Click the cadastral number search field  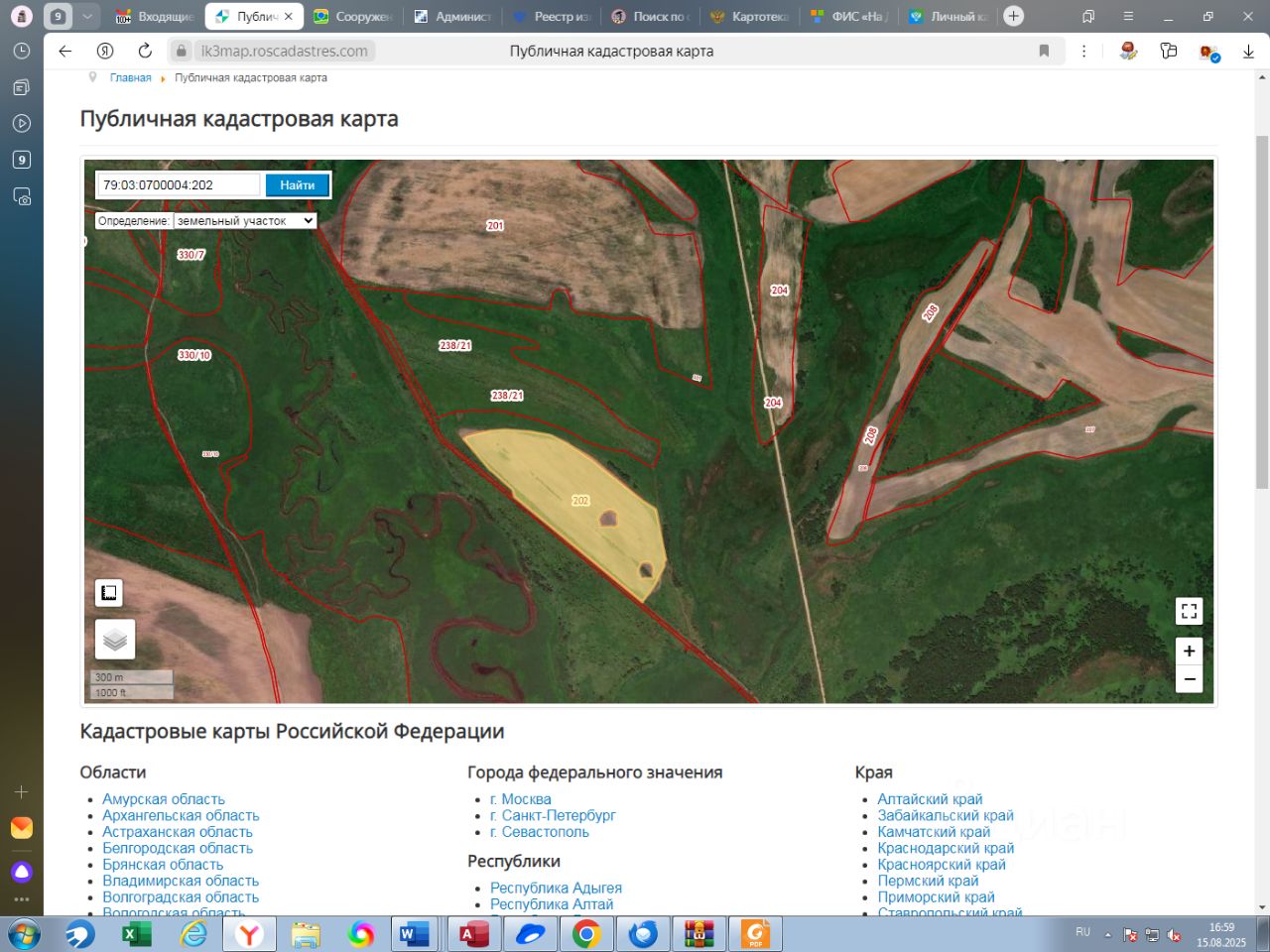click(180, 185)
